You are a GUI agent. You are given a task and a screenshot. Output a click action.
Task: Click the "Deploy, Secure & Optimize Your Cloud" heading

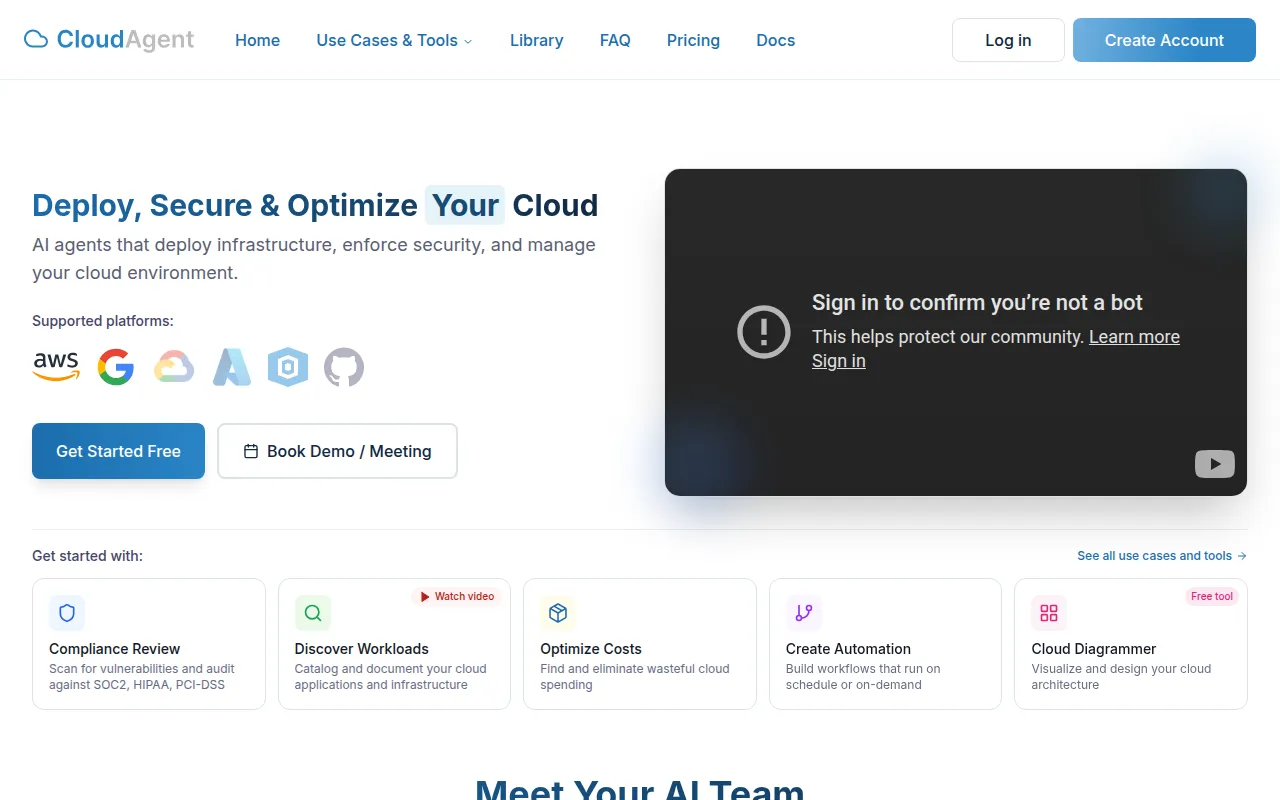[x=315, y=205]
